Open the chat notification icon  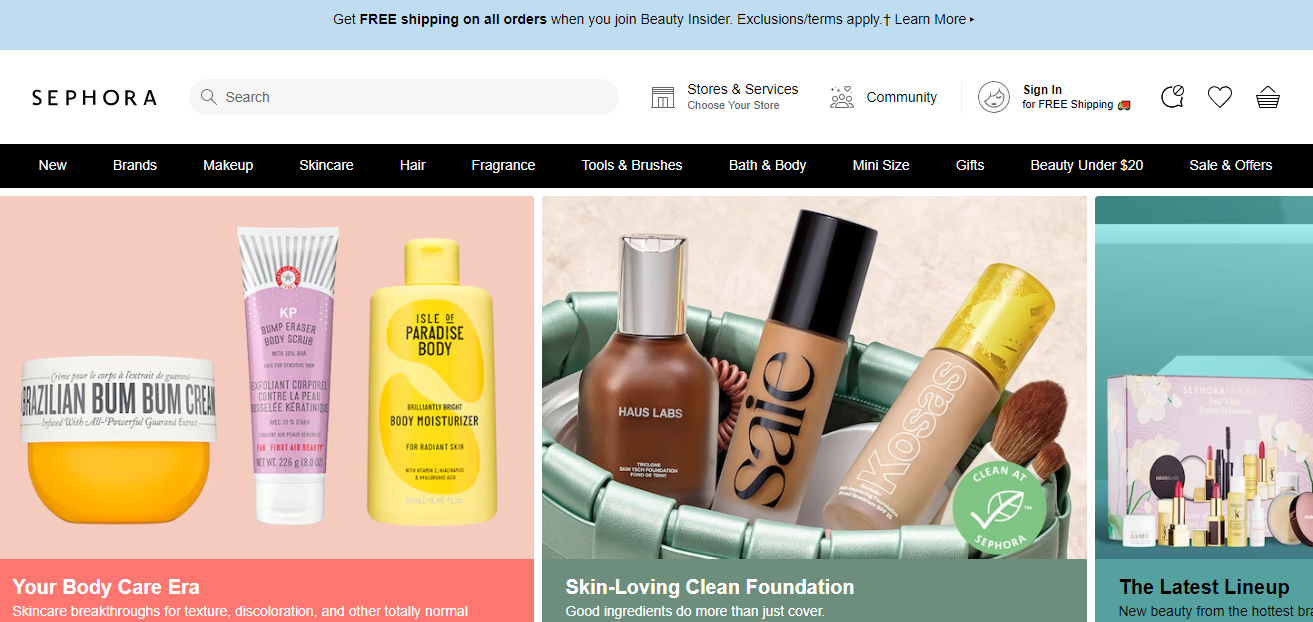(x=1172, y=97)
